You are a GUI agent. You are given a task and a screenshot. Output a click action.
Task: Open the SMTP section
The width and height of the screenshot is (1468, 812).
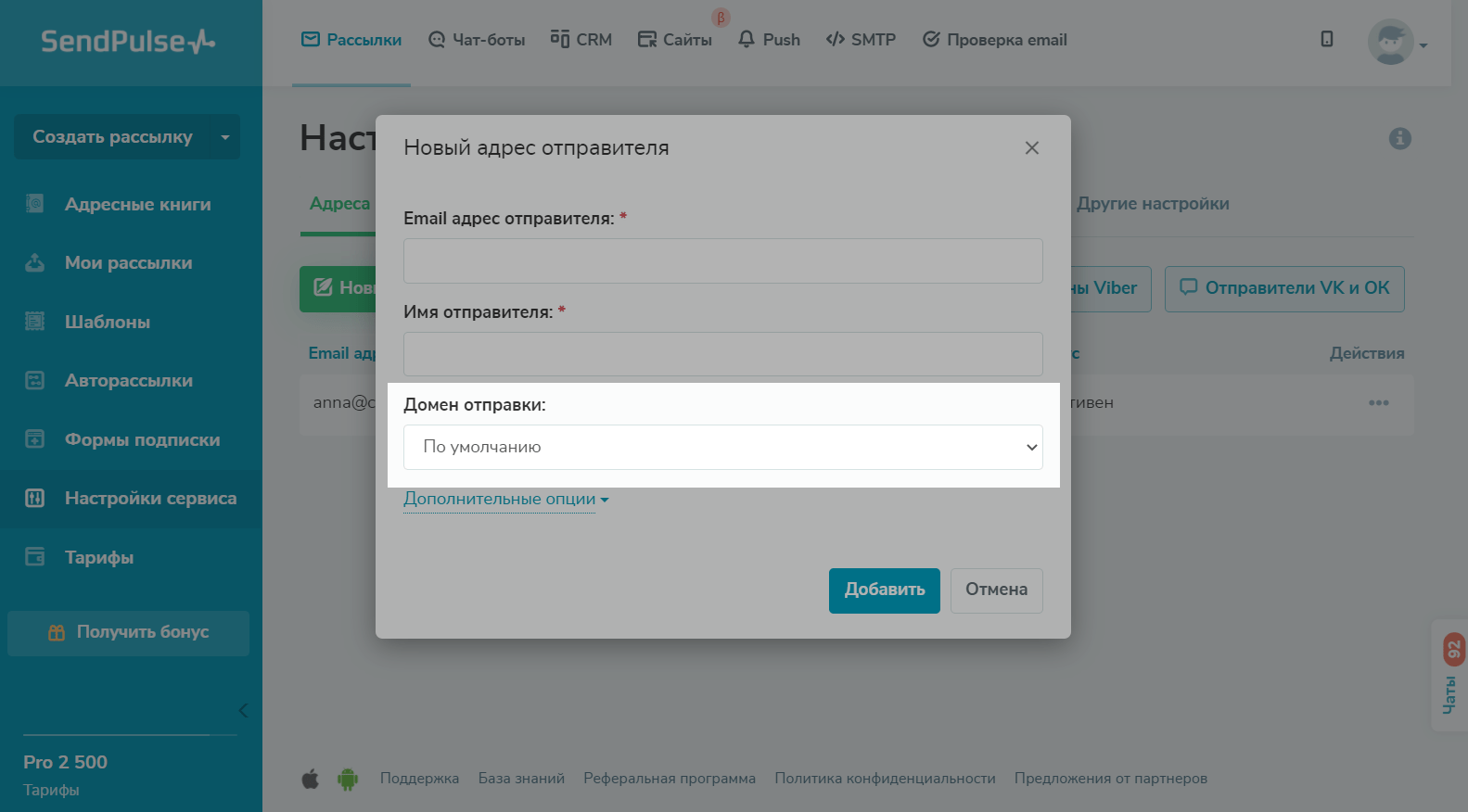pos(861,40)
